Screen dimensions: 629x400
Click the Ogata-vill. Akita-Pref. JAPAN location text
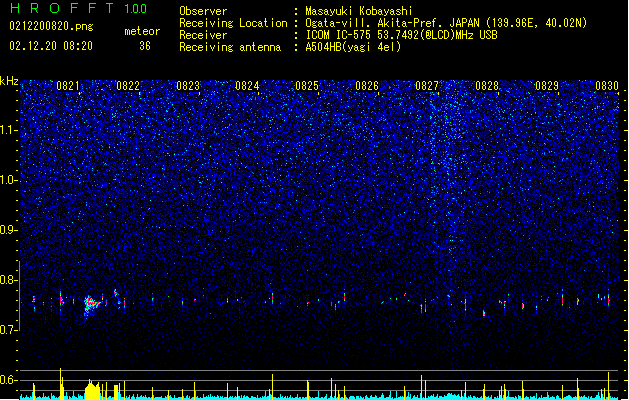point(446,23)
